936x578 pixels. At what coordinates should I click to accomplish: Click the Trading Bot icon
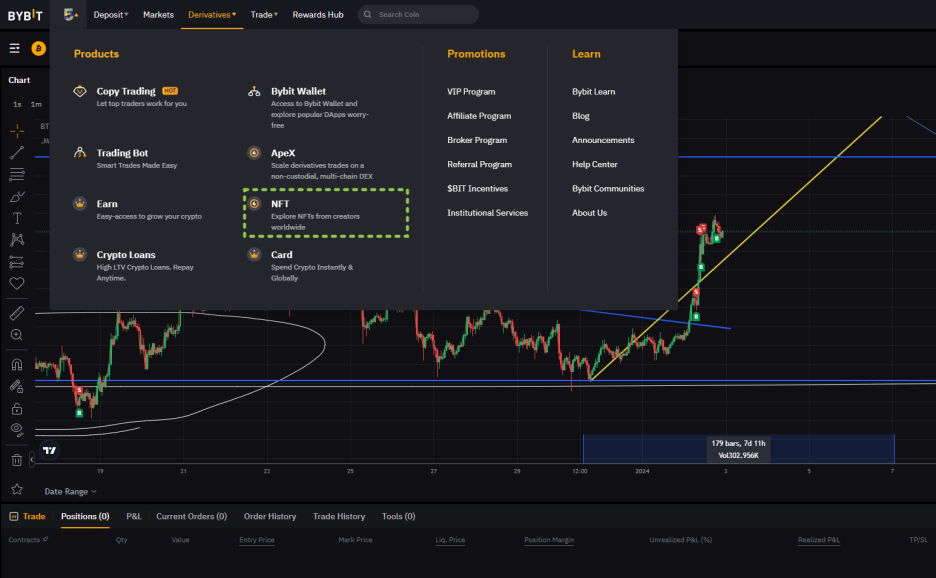[x=80, y=153]
